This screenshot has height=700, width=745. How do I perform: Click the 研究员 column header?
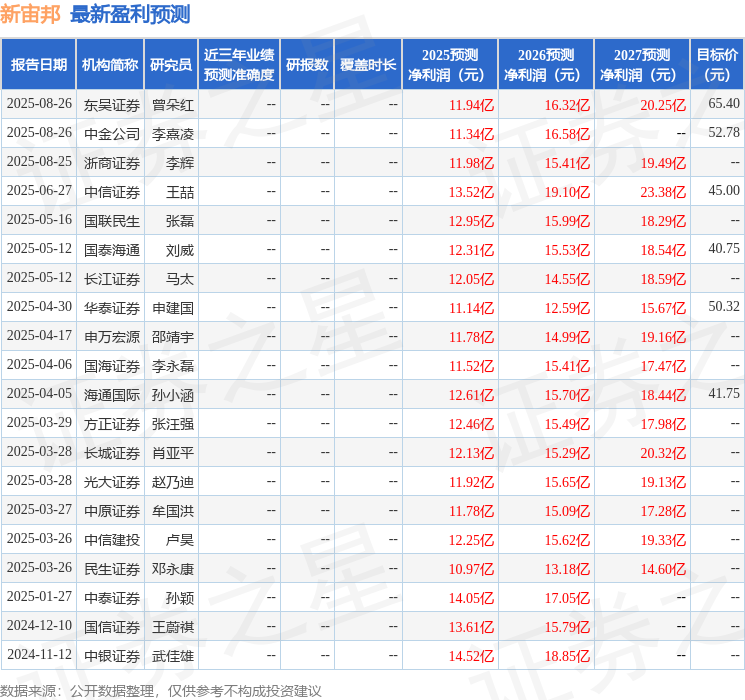(x=171, y=65)
